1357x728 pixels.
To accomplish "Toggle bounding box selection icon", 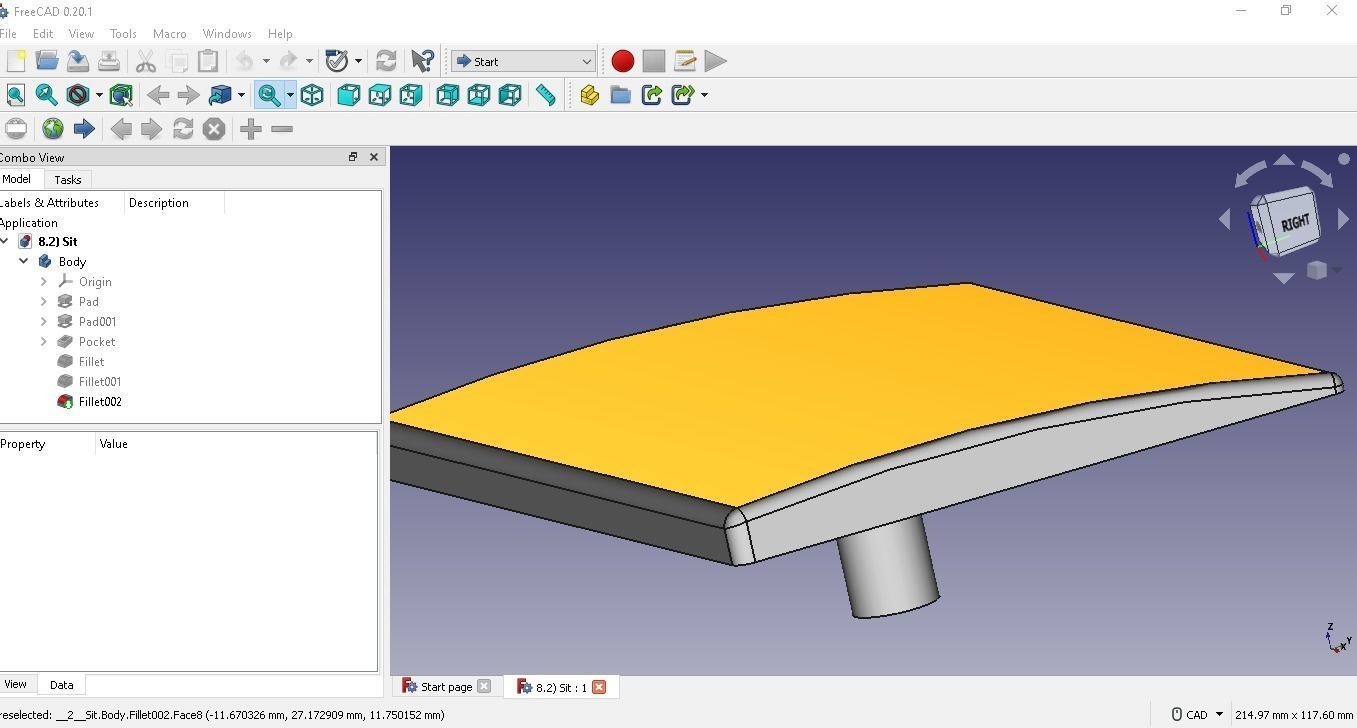I will (x=121, y=95).
